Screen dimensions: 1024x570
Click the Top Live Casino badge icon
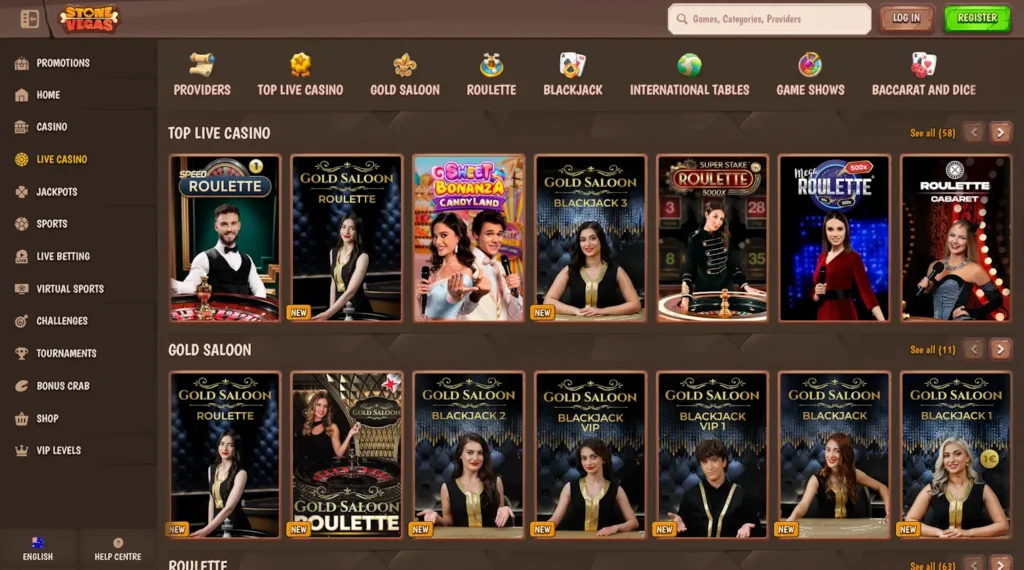click(300, 65)
